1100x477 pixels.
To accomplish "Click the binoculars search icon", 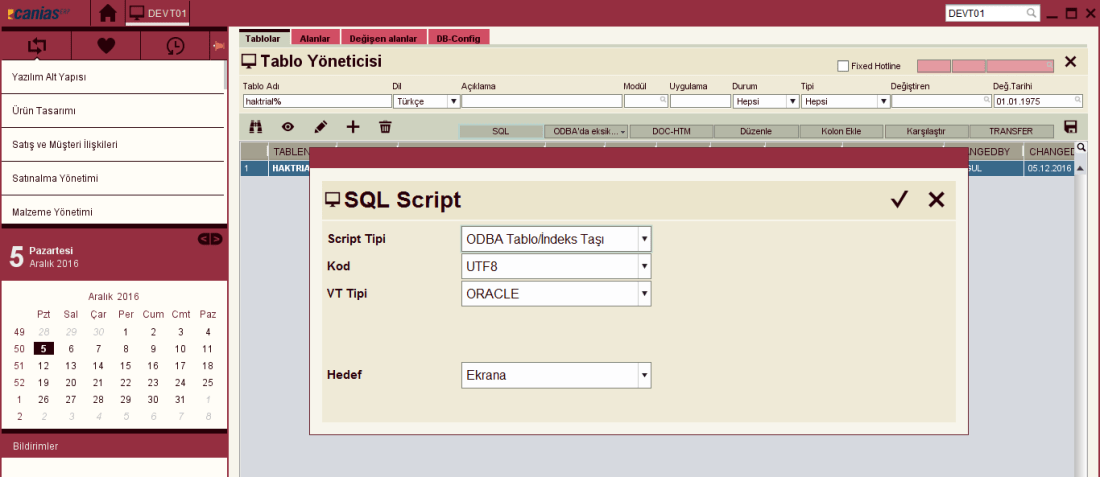I will (255, 127).
